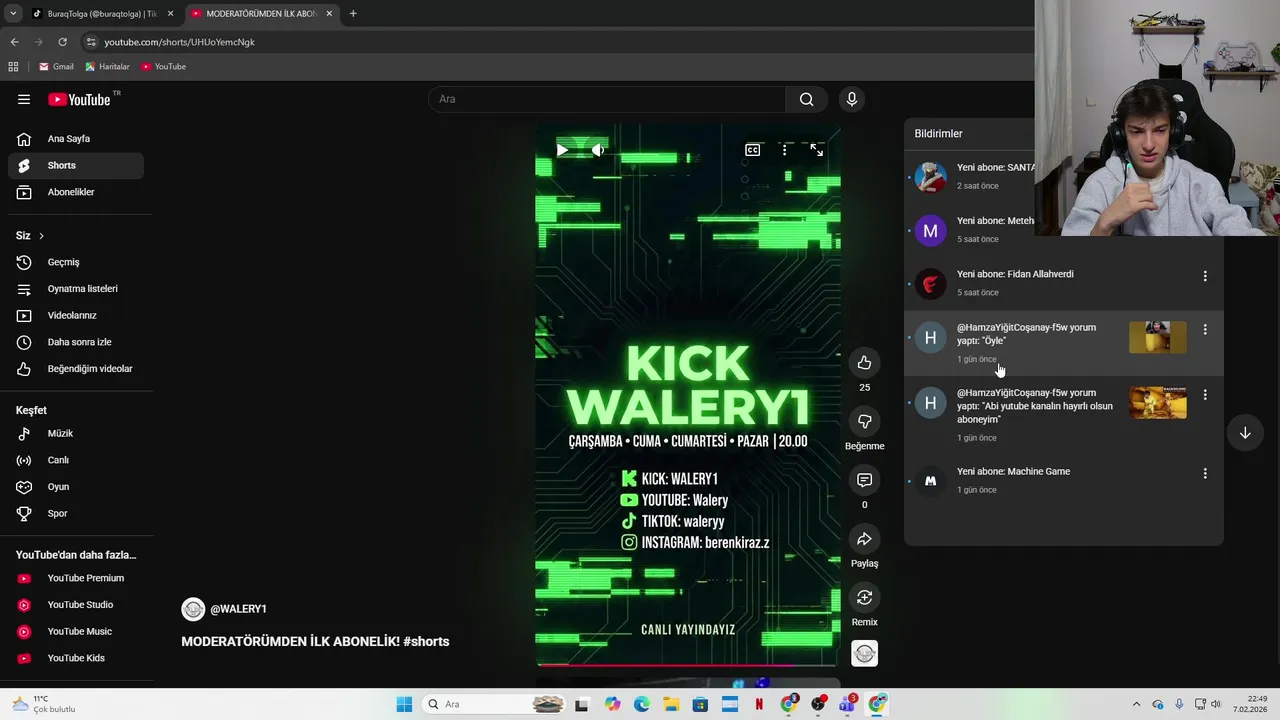Toggle closed captions on the Short

pyautogui.click(x=752, y=150)
